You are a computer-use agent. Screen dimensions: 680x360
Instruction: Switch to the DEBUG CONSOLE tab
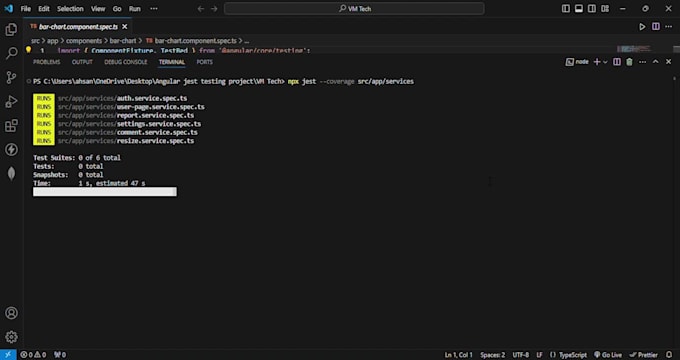click(126, 62)
